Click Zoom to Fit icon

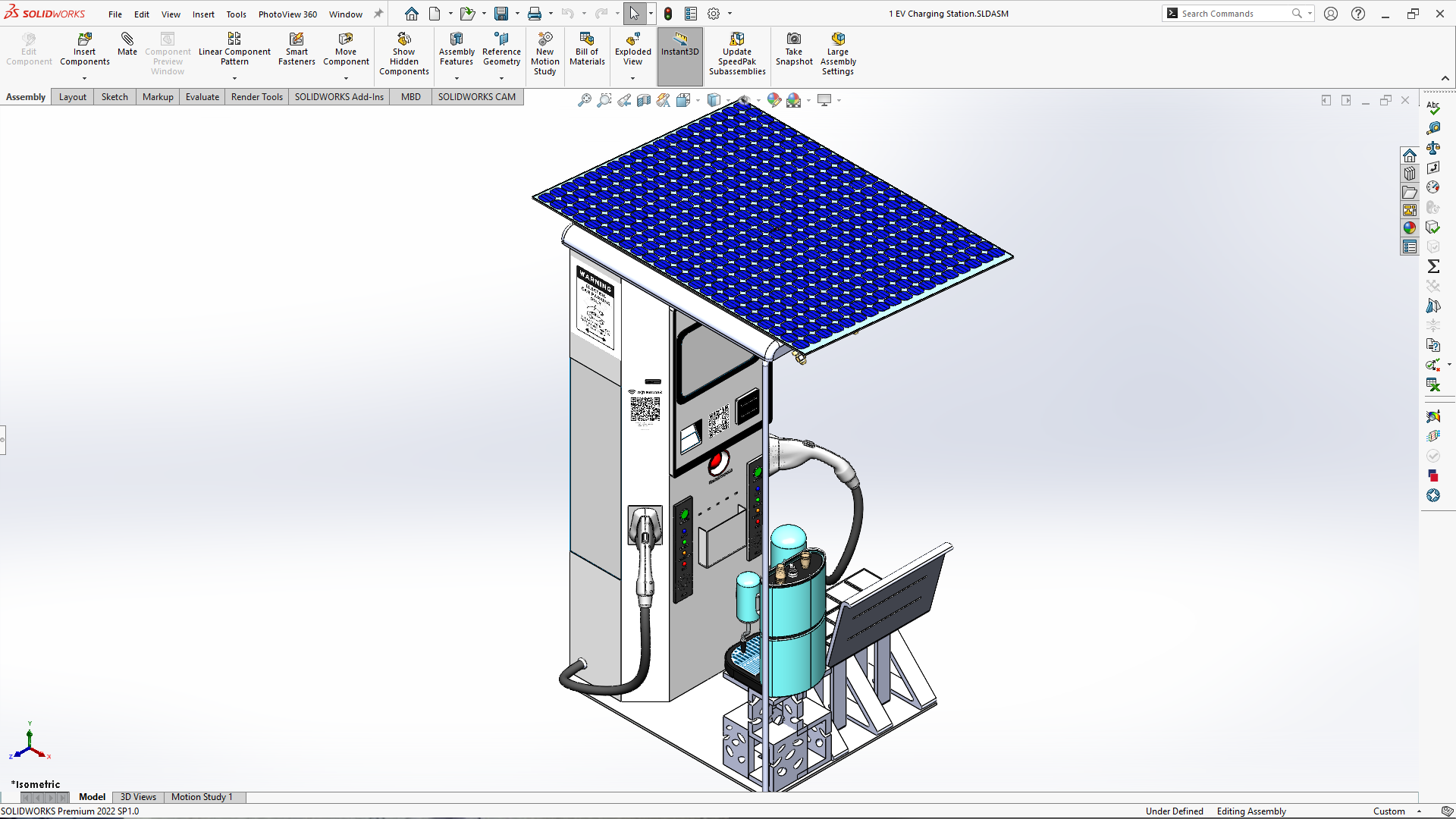pyautogui.click(x=584, y=100)
